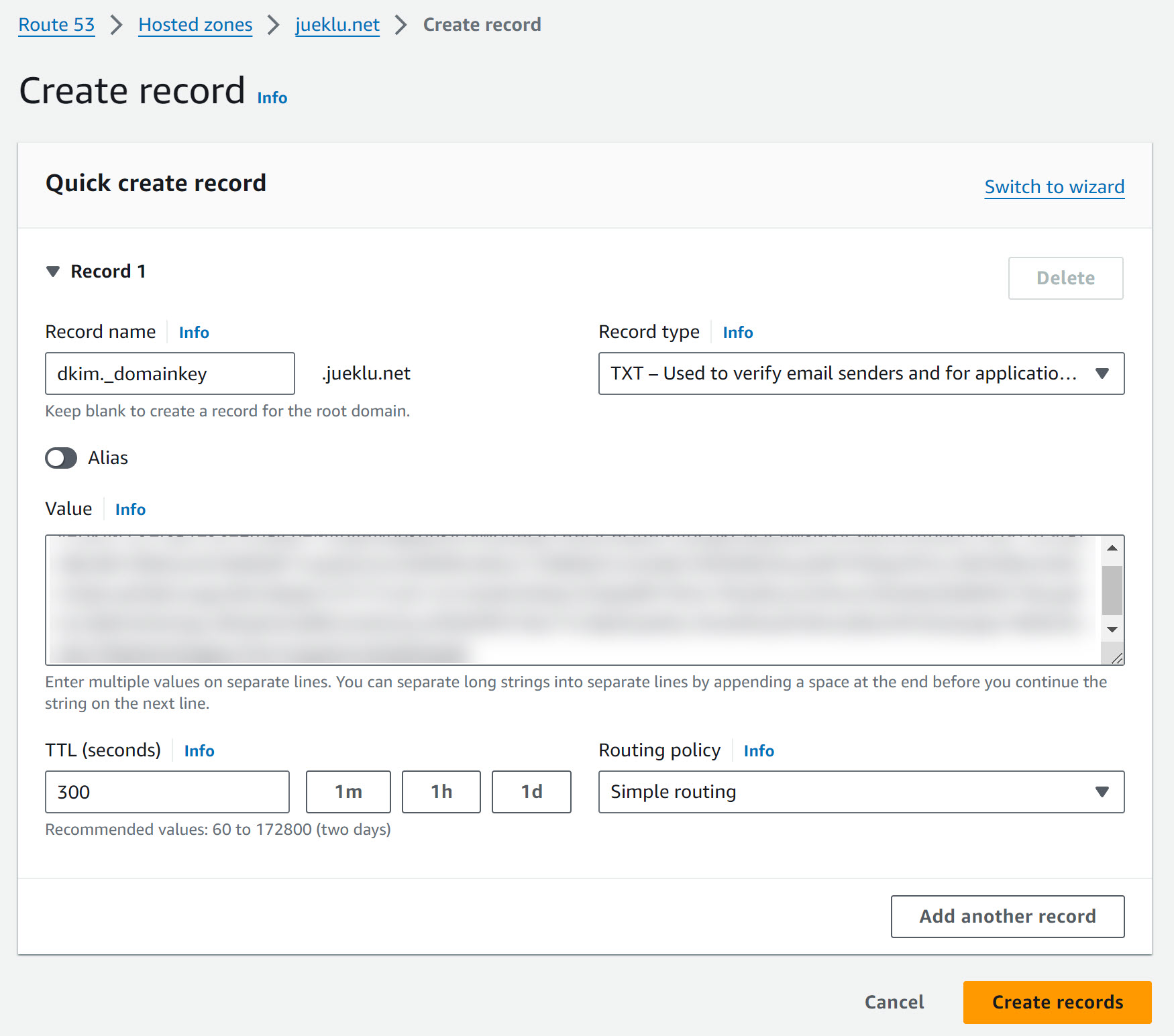Screen dimensions: 1174x1036
Task: Set TTL to 1d preset
Action: [531, 792]
